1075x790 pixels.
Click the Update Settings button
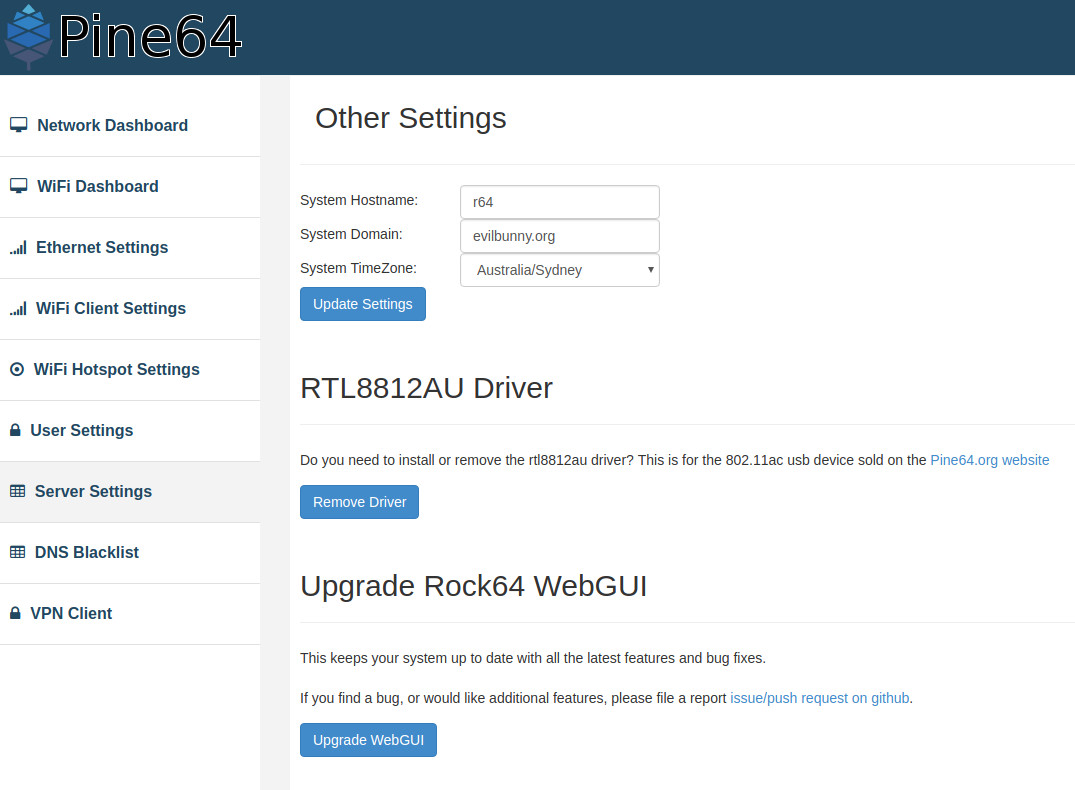tap(363, 304)
